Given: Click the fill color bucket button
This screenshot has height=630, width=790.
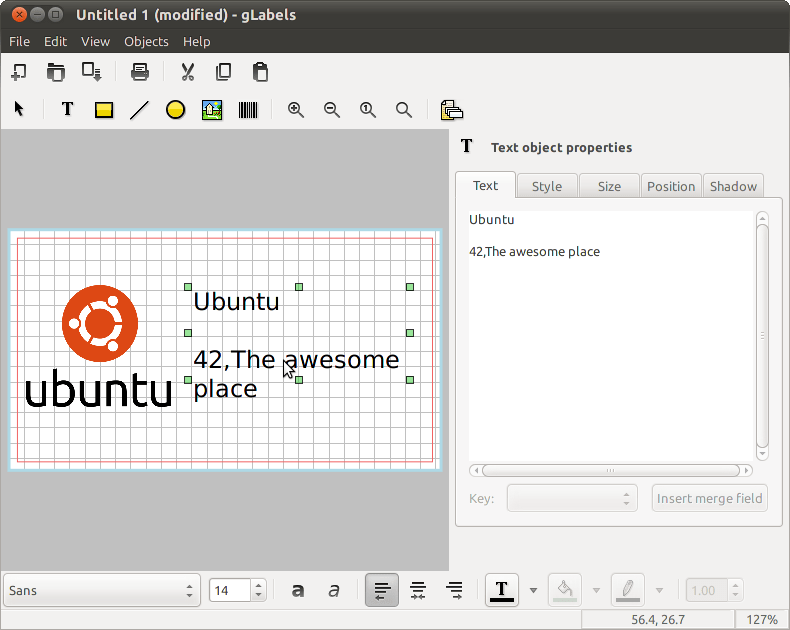Looking at the screenshot, I should pyautogui.click(x=565, y=590).
